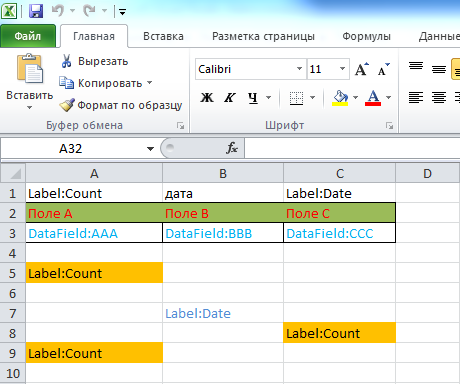The height and width of the screenshot is (384, 460).
Task: Cut selection with Вырезать
Action: 94,61
